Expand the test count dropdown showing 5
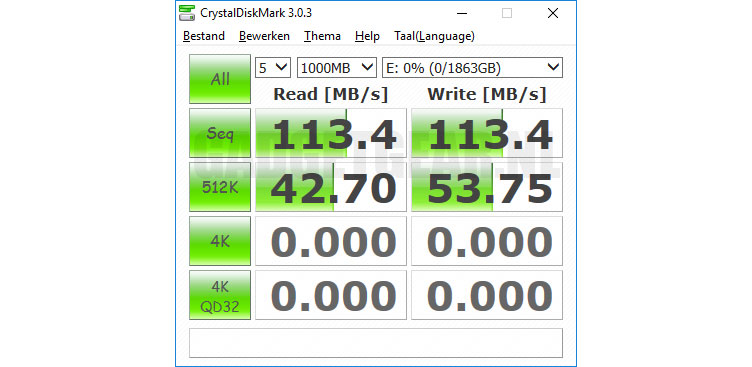This screenshot has height=367, width=752. tap(273, 68)
